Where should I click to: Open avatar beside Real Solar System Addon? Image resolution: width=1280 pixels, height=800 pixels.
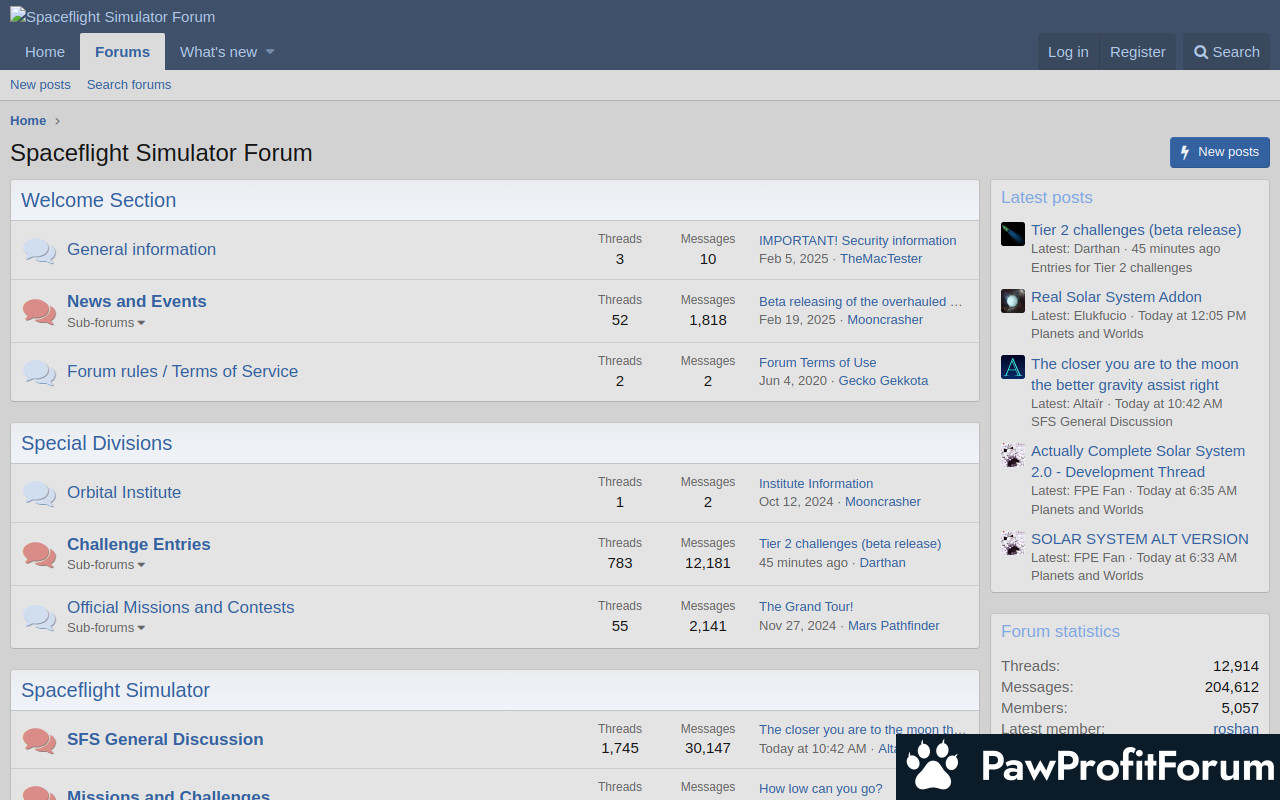pyautogui.click(x=1013, y=301)
